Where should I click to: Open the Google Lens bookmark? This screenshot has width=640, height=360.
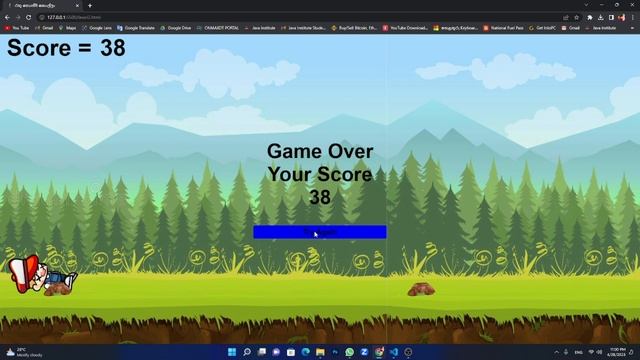(x=97, y=28)
